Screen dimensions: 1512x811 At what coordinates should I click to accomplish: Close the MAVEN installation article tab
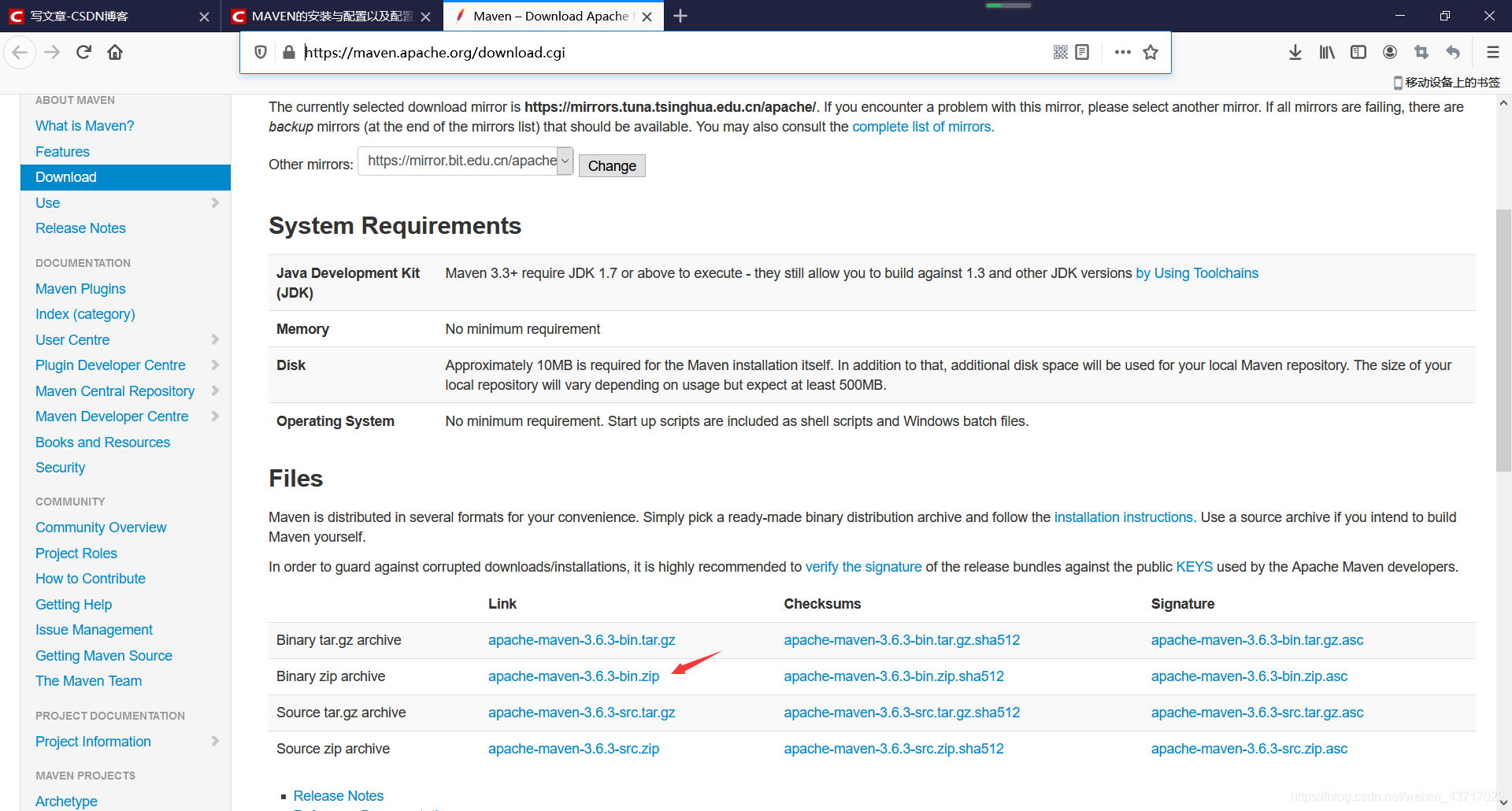pyautogui.click(x=425, y=17)
